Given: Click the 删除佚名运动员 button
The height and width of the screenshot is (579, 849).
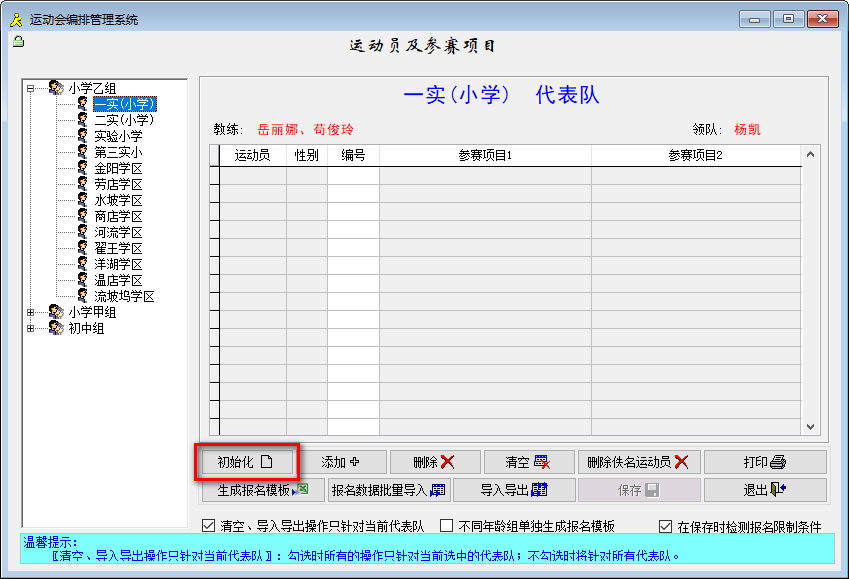Looking at the screenshot, I should [x=638, y=462].
